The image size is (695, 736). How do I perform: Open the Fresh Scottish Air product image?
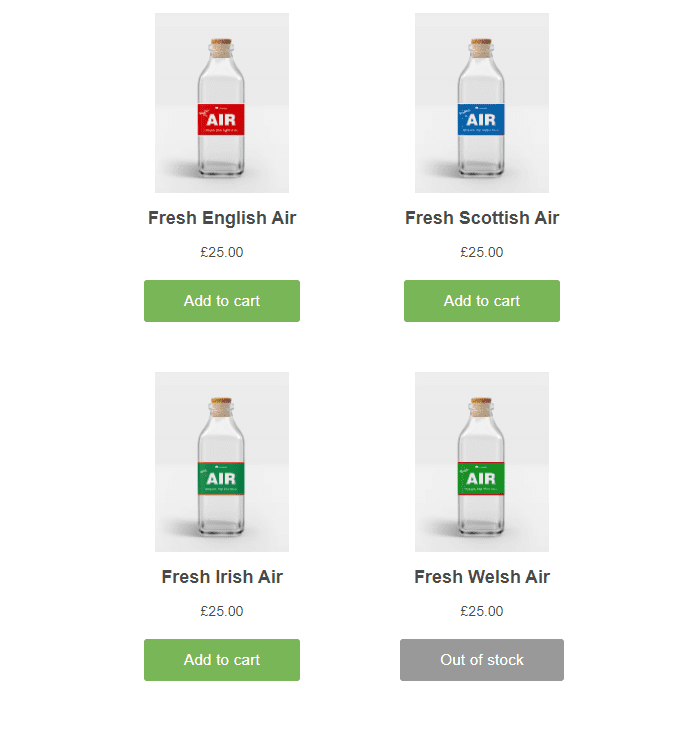[482, 103]
